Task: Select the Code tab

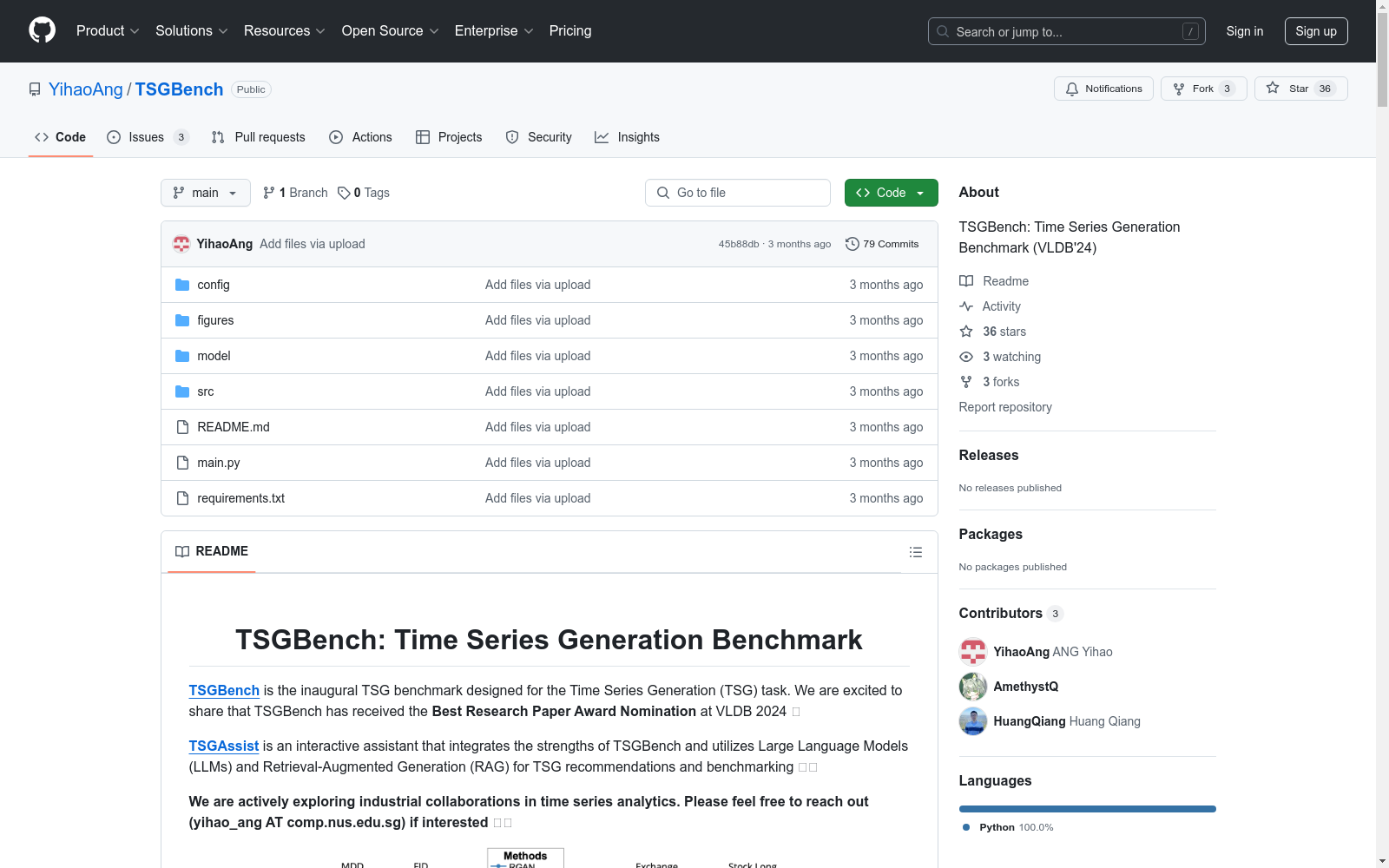Action: click(61, 137)
